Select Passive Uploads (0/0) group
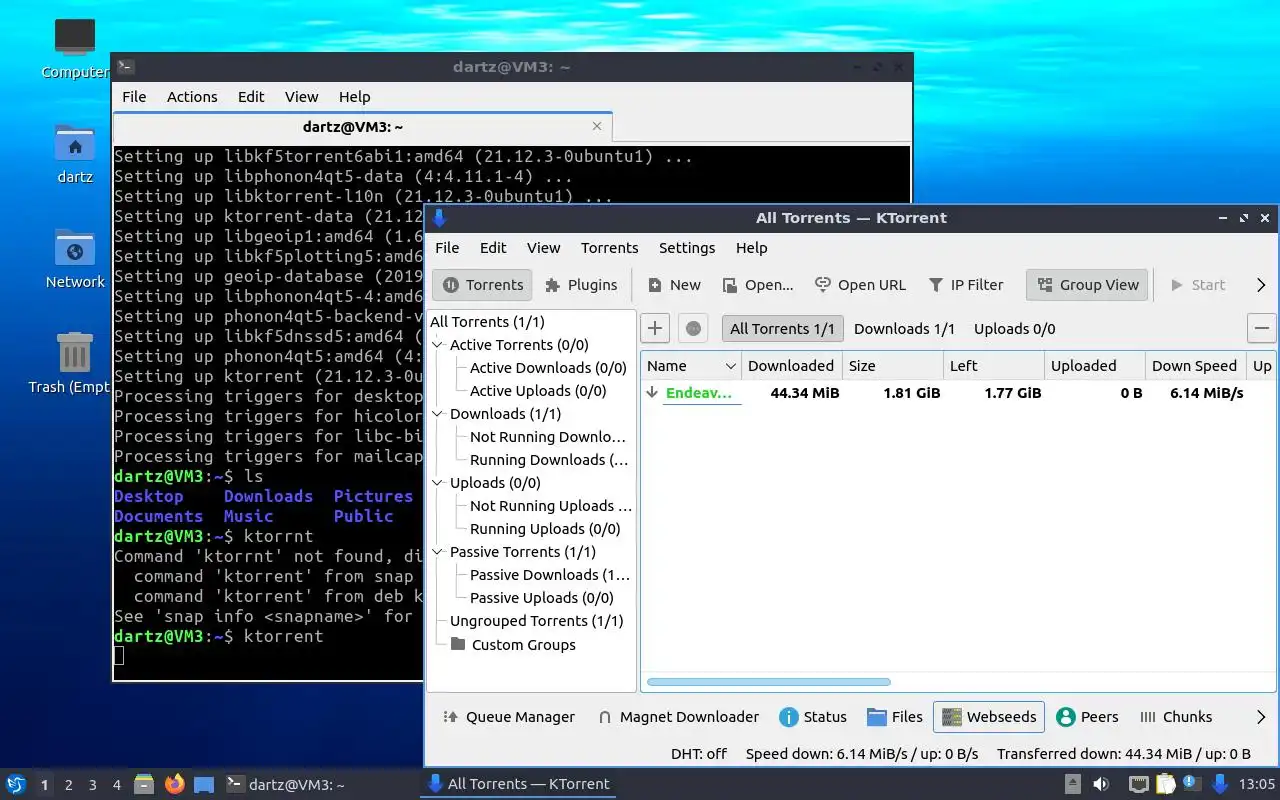The height and width of the screenshot is (800, 1280). [541, 598]
